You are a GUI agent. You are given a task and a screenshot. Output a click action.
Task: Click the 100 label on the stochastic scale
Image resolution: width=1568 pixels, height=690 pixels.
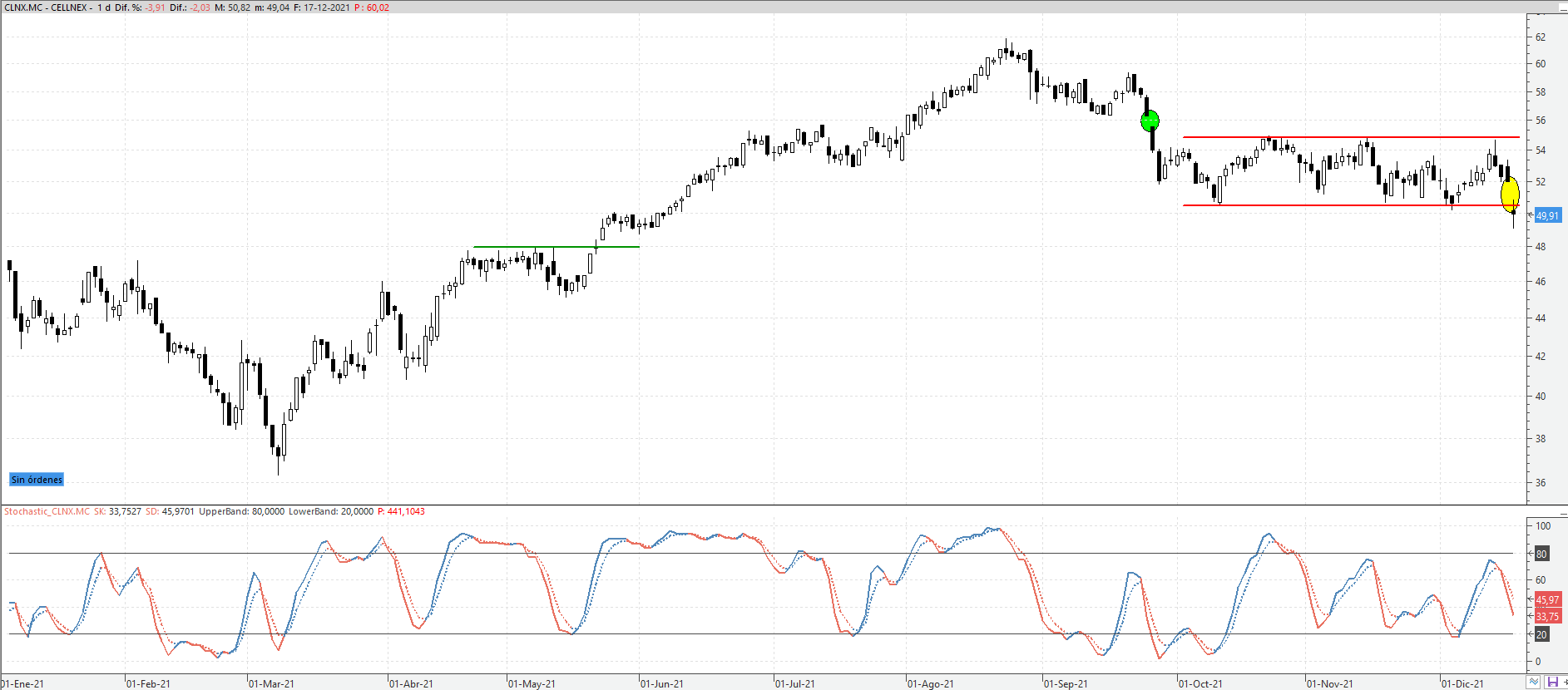(1543, 526)
